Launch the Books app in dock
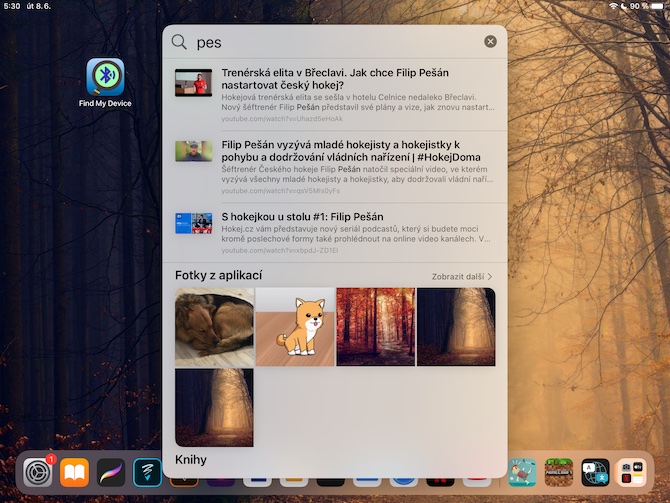This screenshot has width=670, height=503. point(74,472)
